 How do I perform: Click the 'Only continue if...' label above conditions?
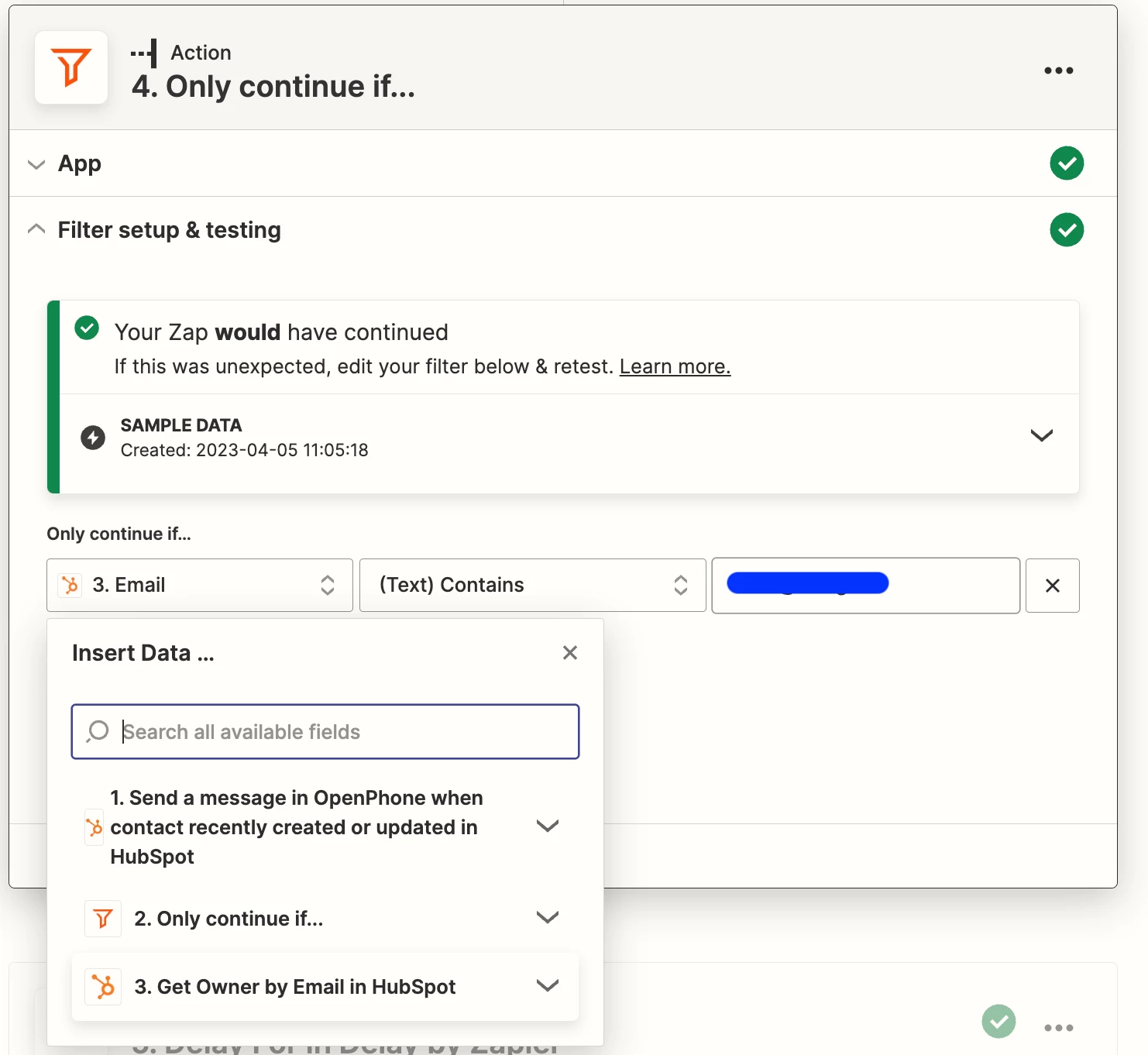point(119,534)
